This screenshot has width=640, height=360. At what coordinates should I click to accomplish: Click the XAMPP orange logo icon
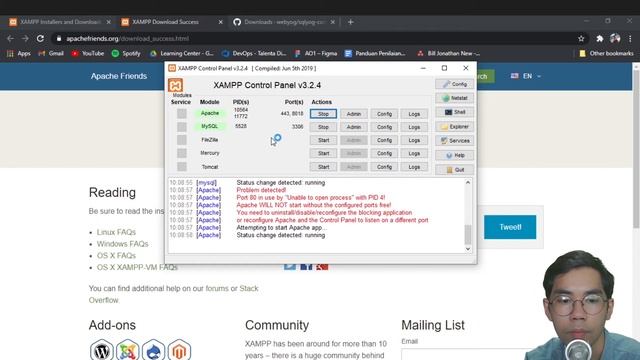[176, 85]
